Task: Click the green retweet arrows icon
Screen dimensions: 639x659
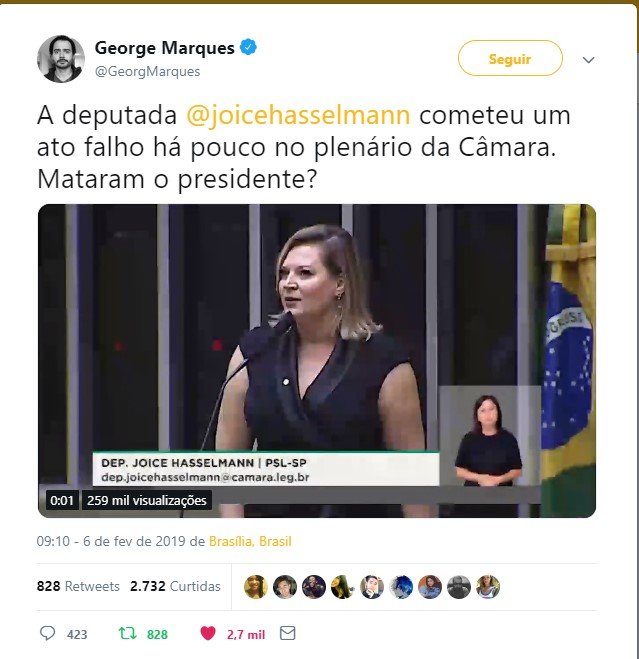Action: [127, 633]
